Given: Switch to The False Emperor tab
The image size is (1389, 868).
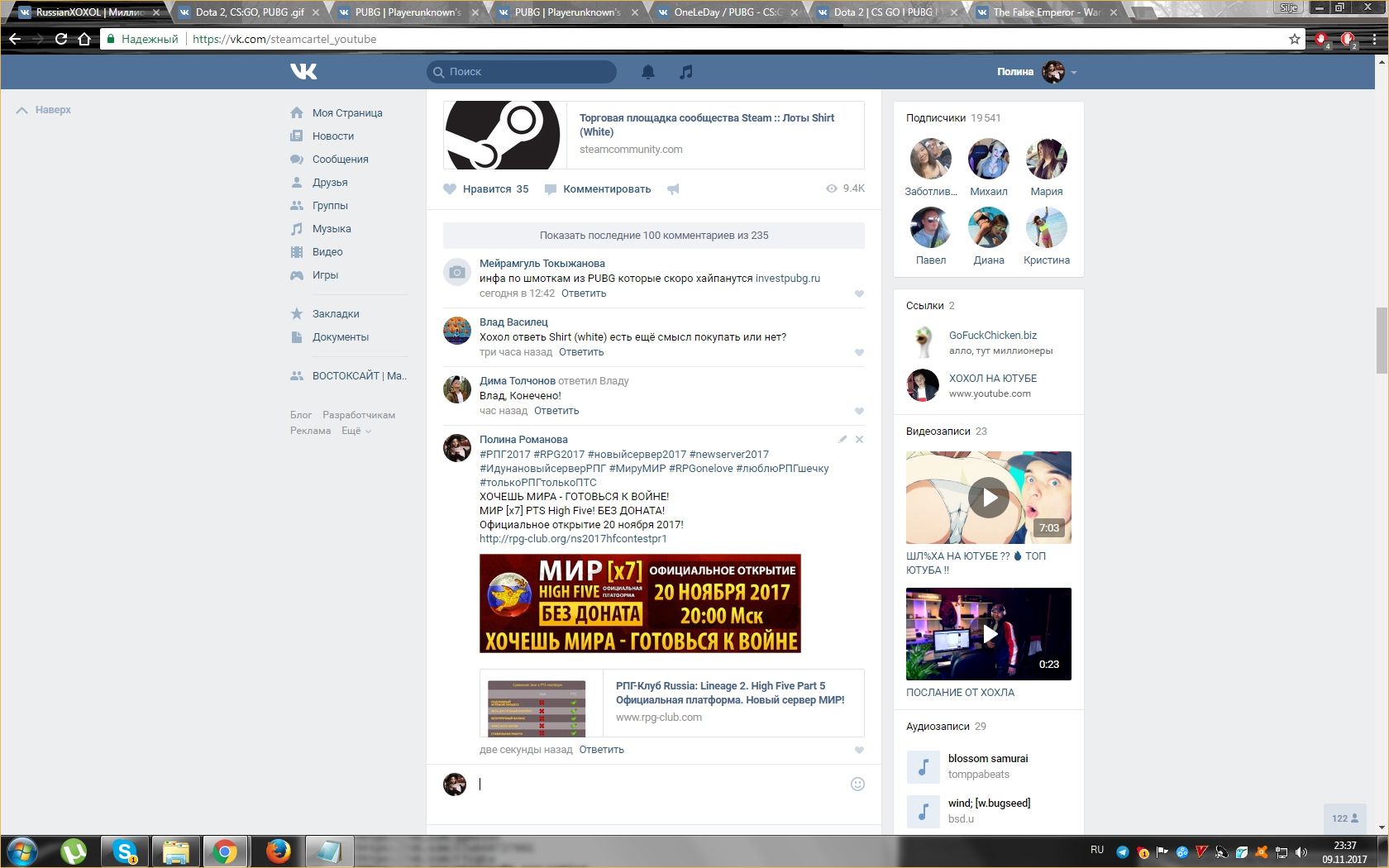Looking at the screenshot, I should click(1046, 12).
